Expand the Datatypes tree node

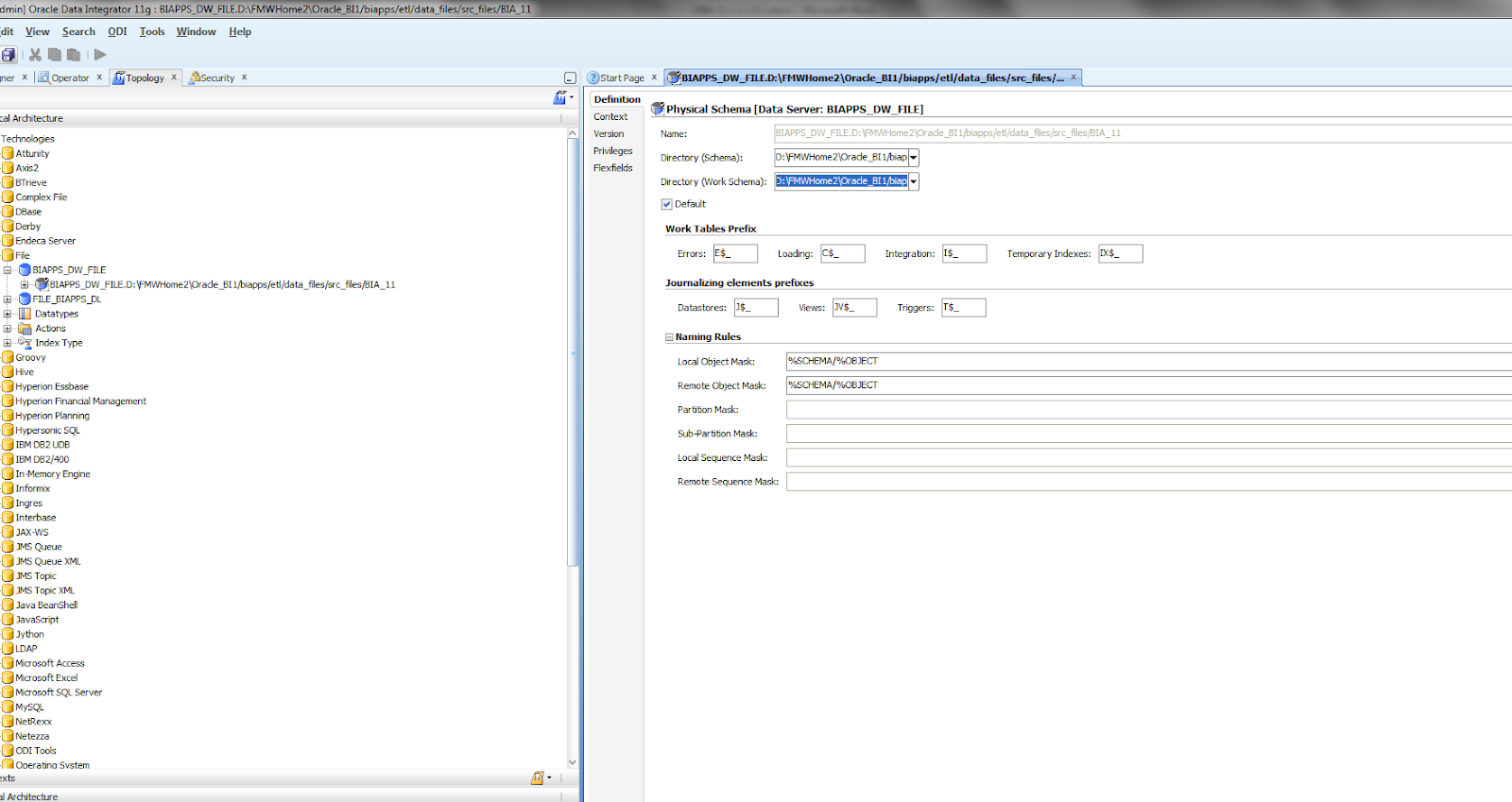[8, 314]
